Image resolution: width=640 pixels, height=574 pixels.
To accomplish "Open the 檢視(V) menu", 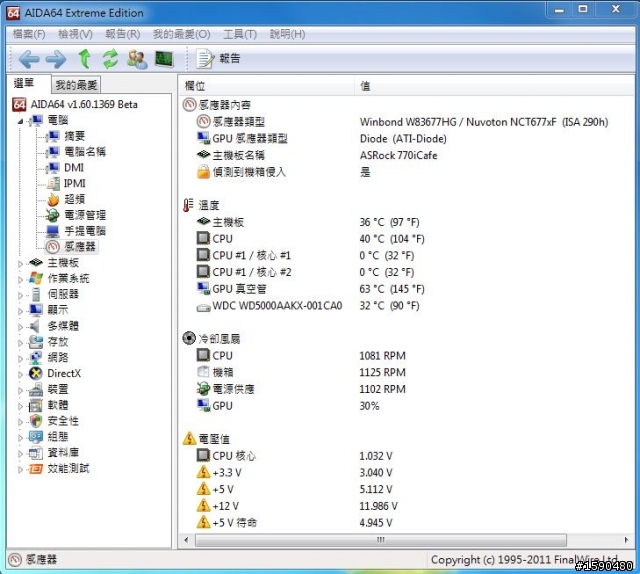I will tap(75, 34).
